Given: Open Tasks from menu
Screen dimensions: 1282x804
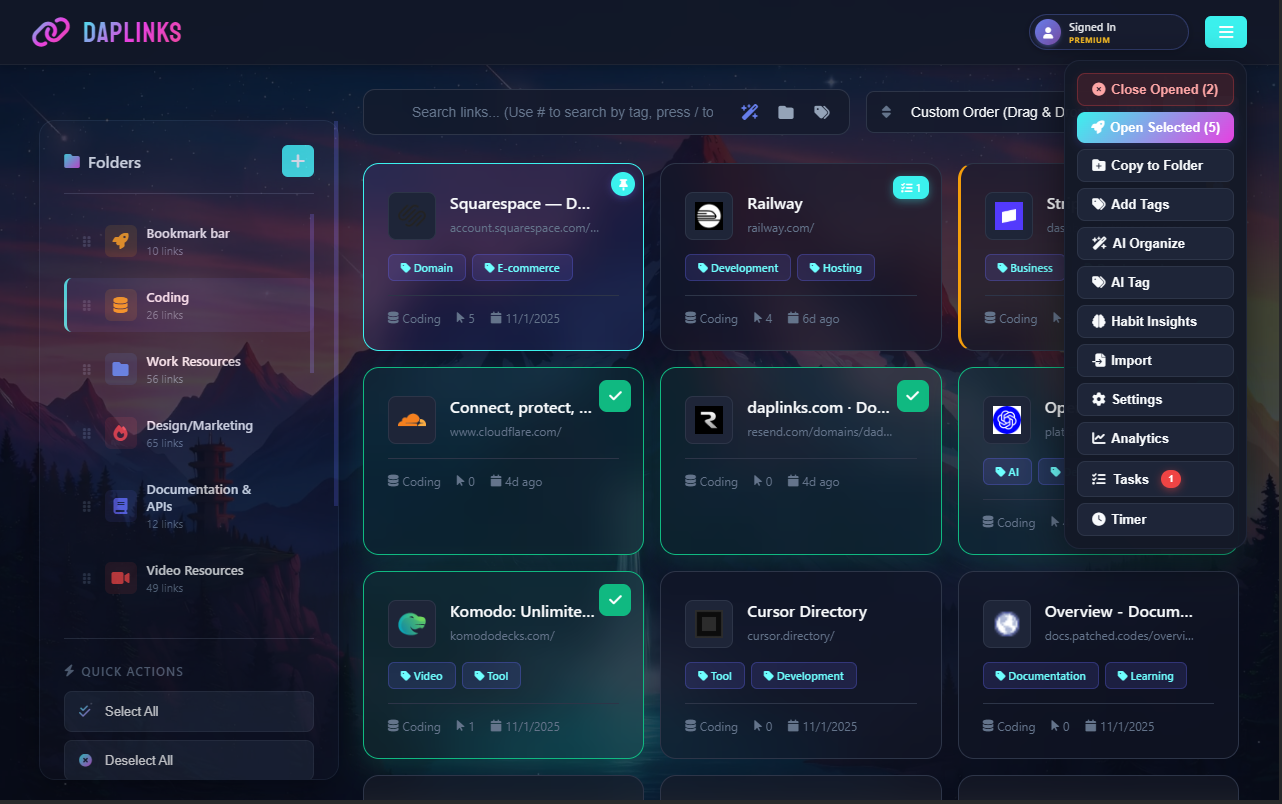Looking at the screenshot, I should 1155,479.
